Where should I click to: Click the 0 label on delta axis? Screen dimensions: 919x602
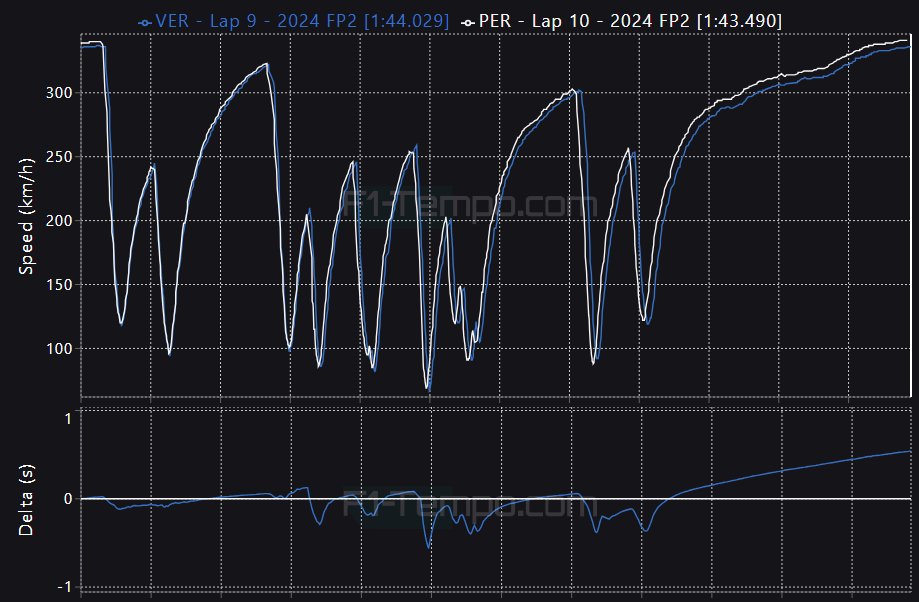coord(68,499)
